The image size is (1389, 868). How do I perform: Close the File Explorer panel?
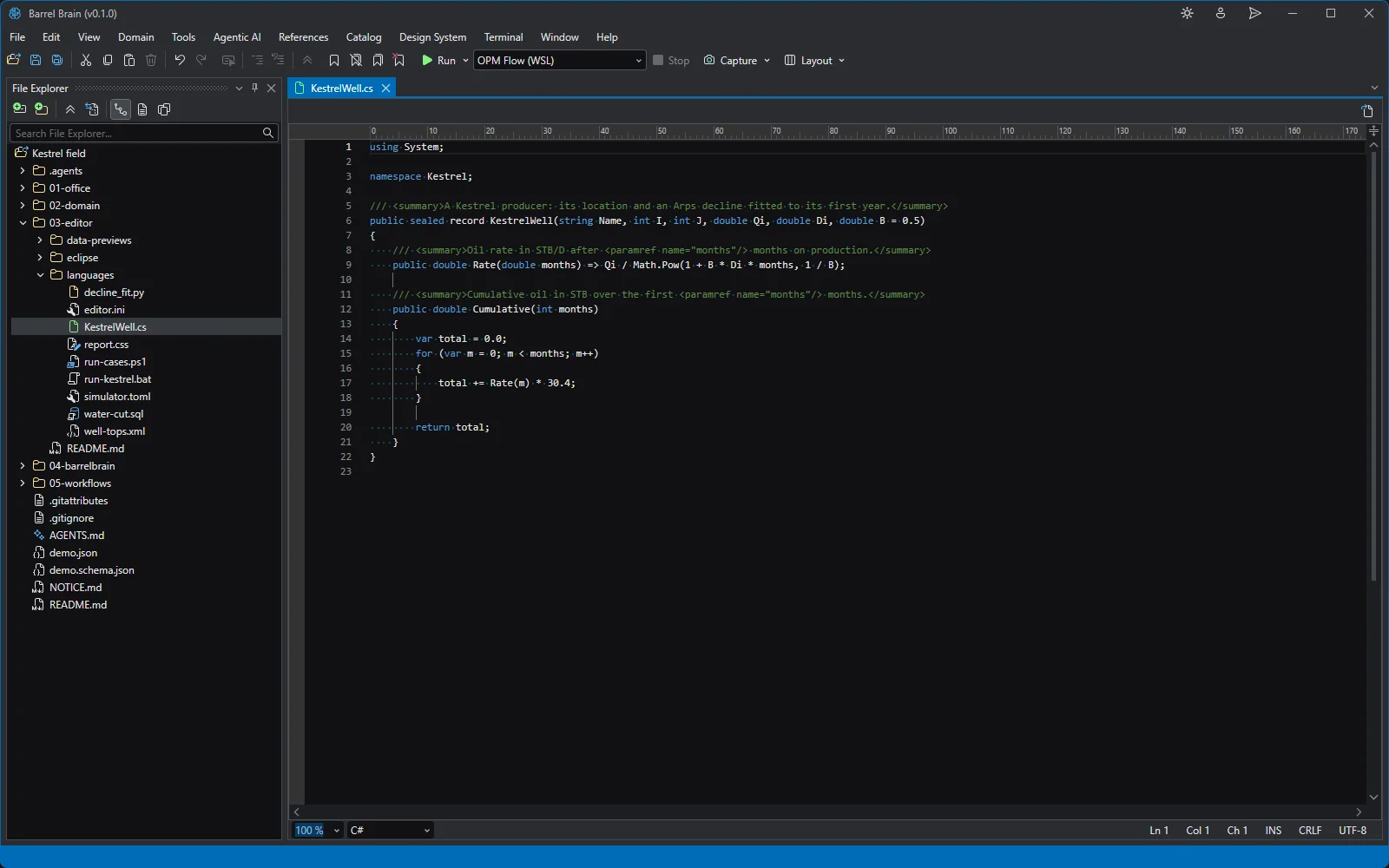272,88
